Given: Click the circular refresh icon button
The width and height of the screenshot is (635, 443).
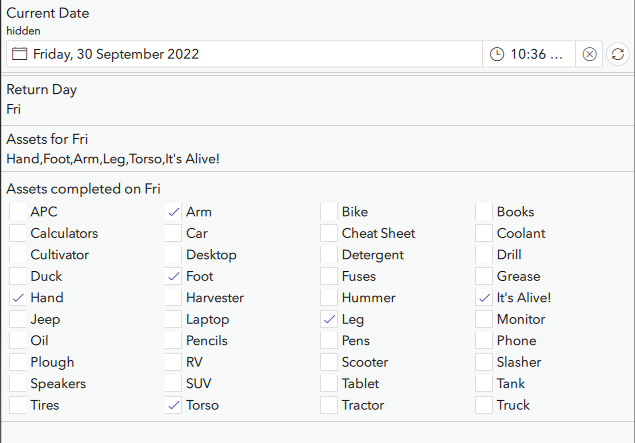Looking at the screenshot, I should (617, 54).
